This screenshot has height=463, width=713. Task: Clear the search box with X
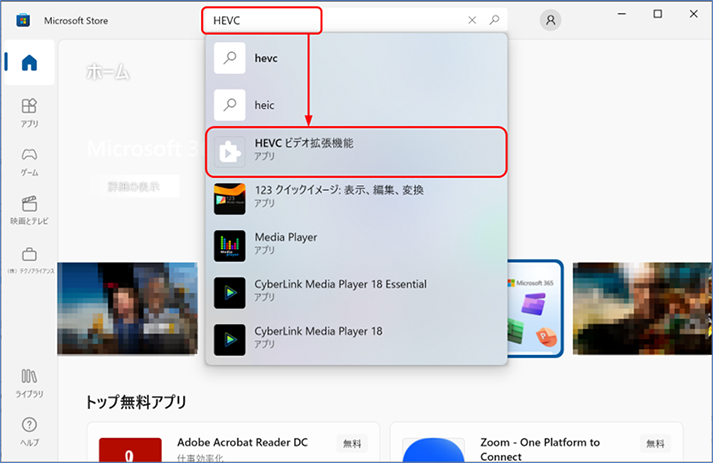(472, 20)
